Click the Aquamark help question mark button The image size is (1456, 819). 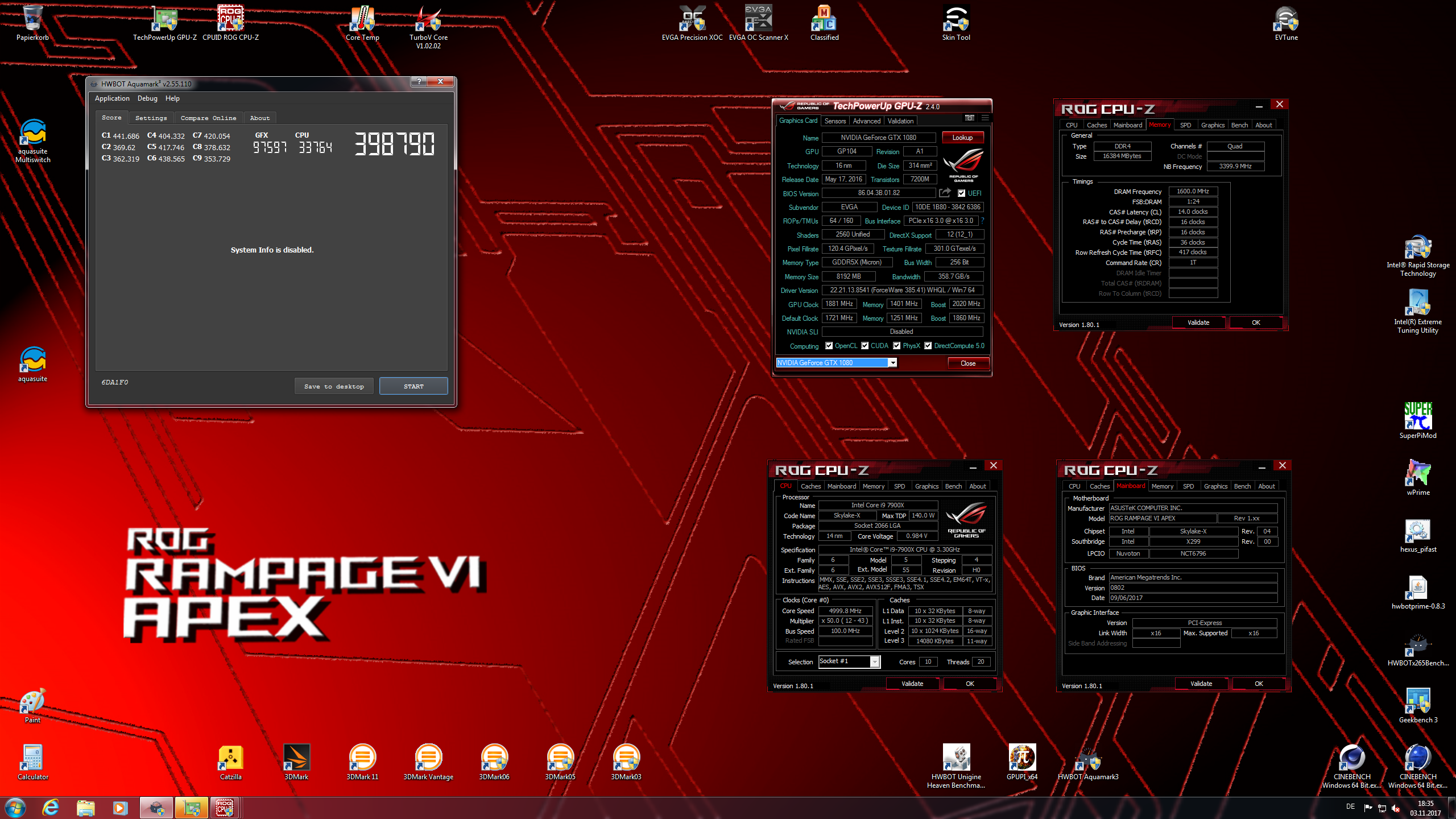(419, 81)
